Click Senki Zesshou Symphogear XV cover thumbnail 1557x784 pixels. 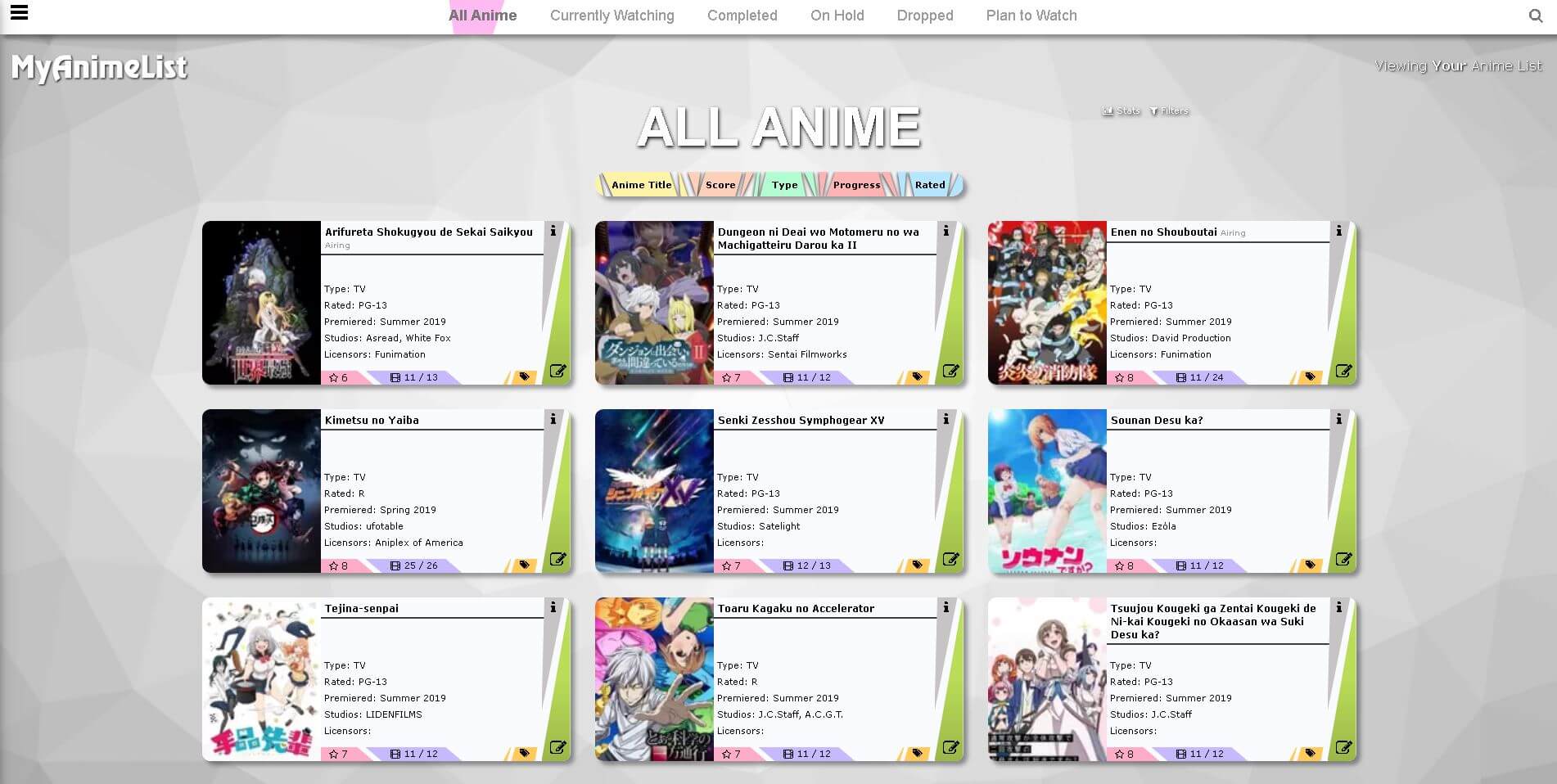click(x=654, y=491)
